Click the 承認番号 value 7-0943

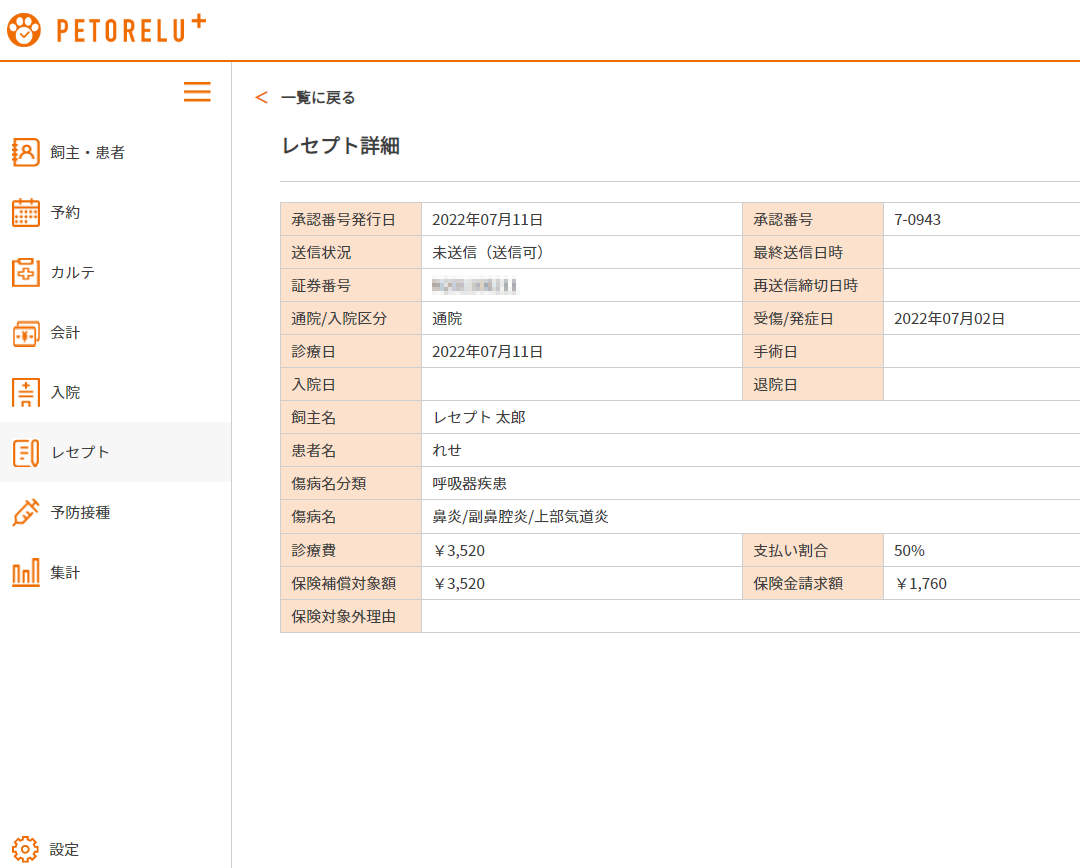917,220
